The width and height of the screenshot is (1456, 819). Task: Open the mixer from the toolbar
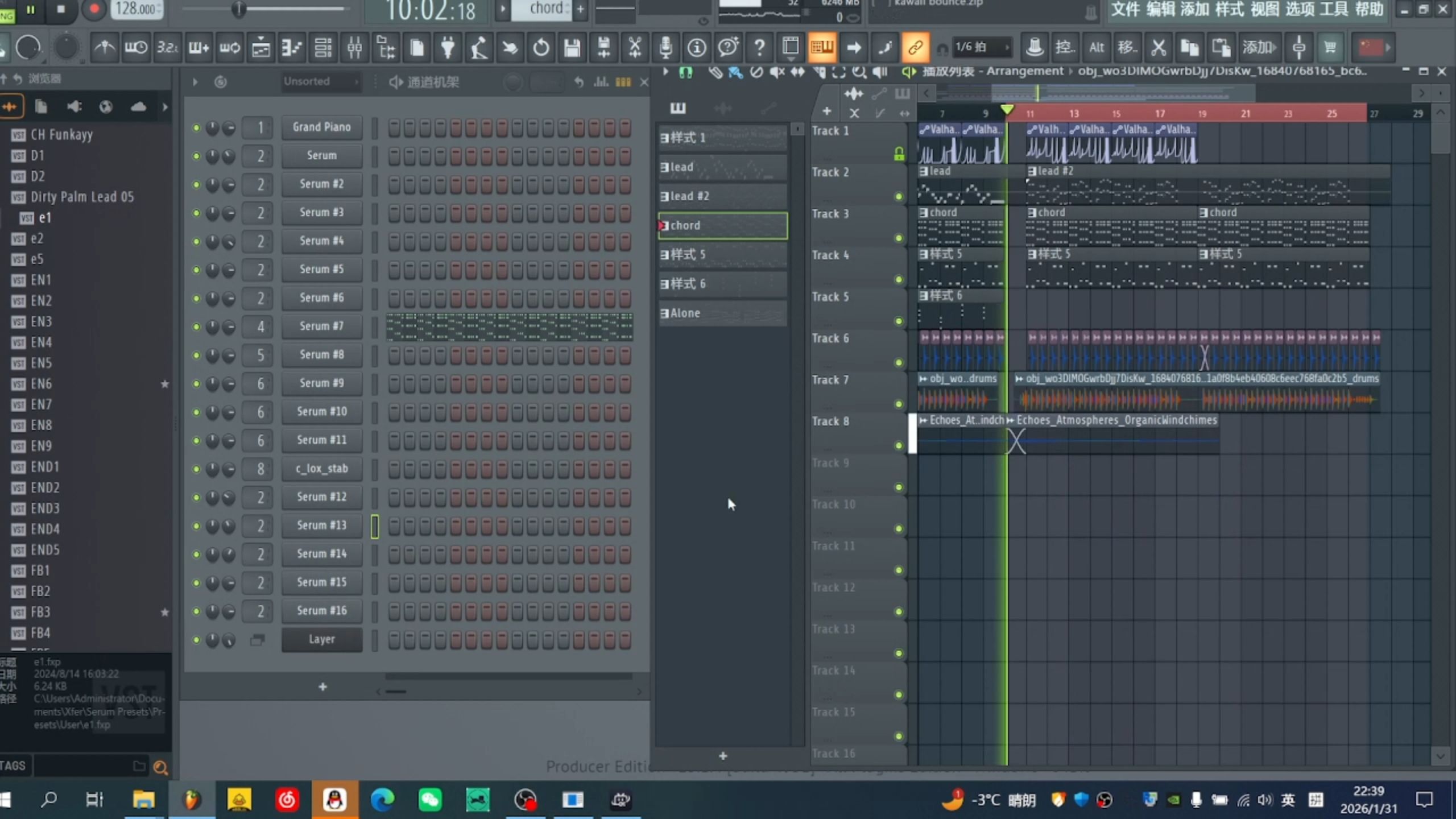click(354, 48)
